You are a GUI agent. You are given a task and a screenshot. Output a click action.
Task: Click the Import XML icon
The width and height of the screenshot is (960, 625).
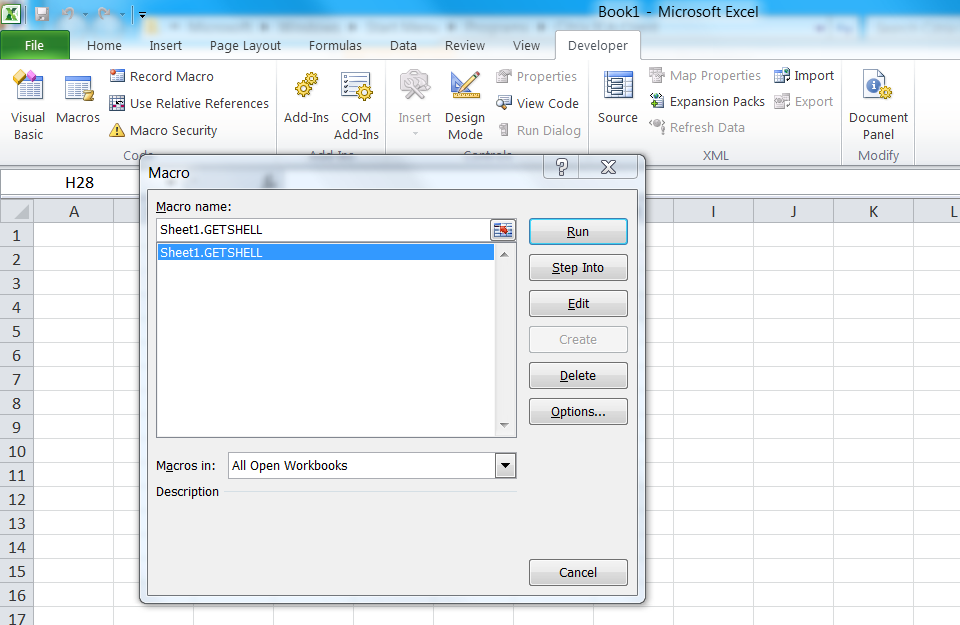coord(804,75)
